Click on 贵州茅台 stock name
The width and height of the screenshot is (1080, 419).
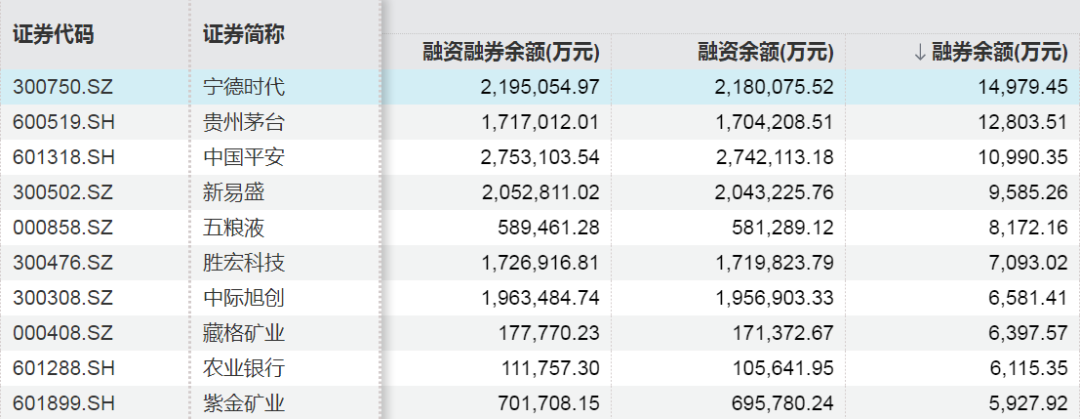pyautogui.click(x=243, y=122)
